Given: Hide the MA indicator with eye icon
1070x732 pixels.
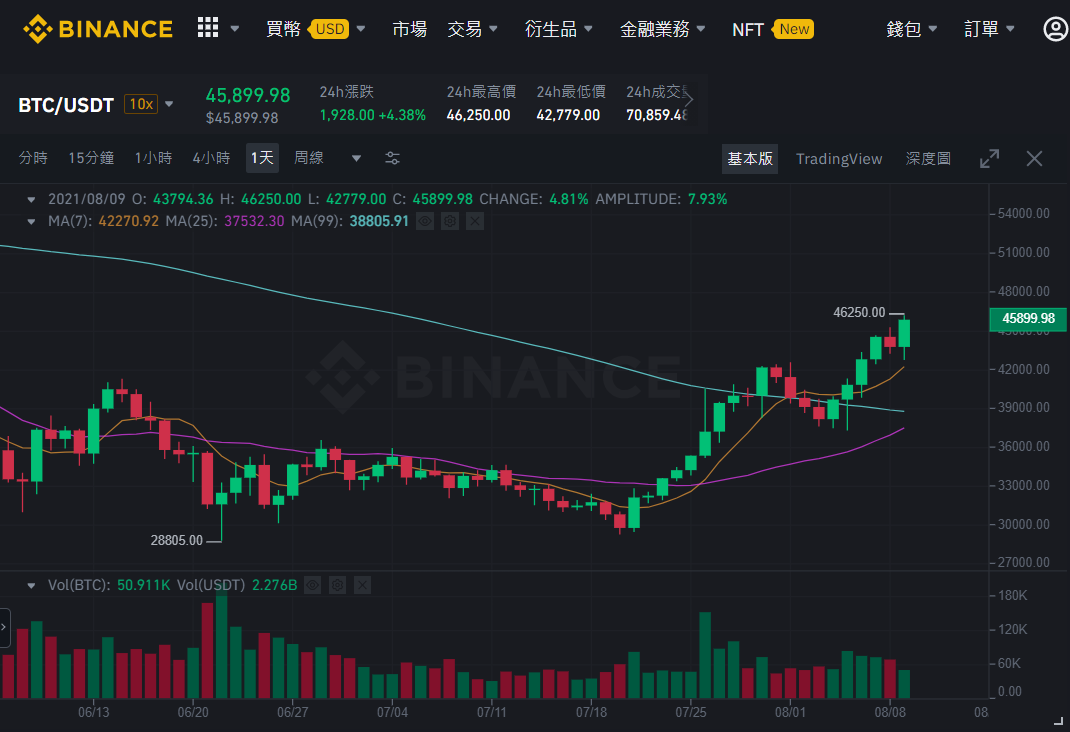Looking at the screenshot, I should point(425,221).
